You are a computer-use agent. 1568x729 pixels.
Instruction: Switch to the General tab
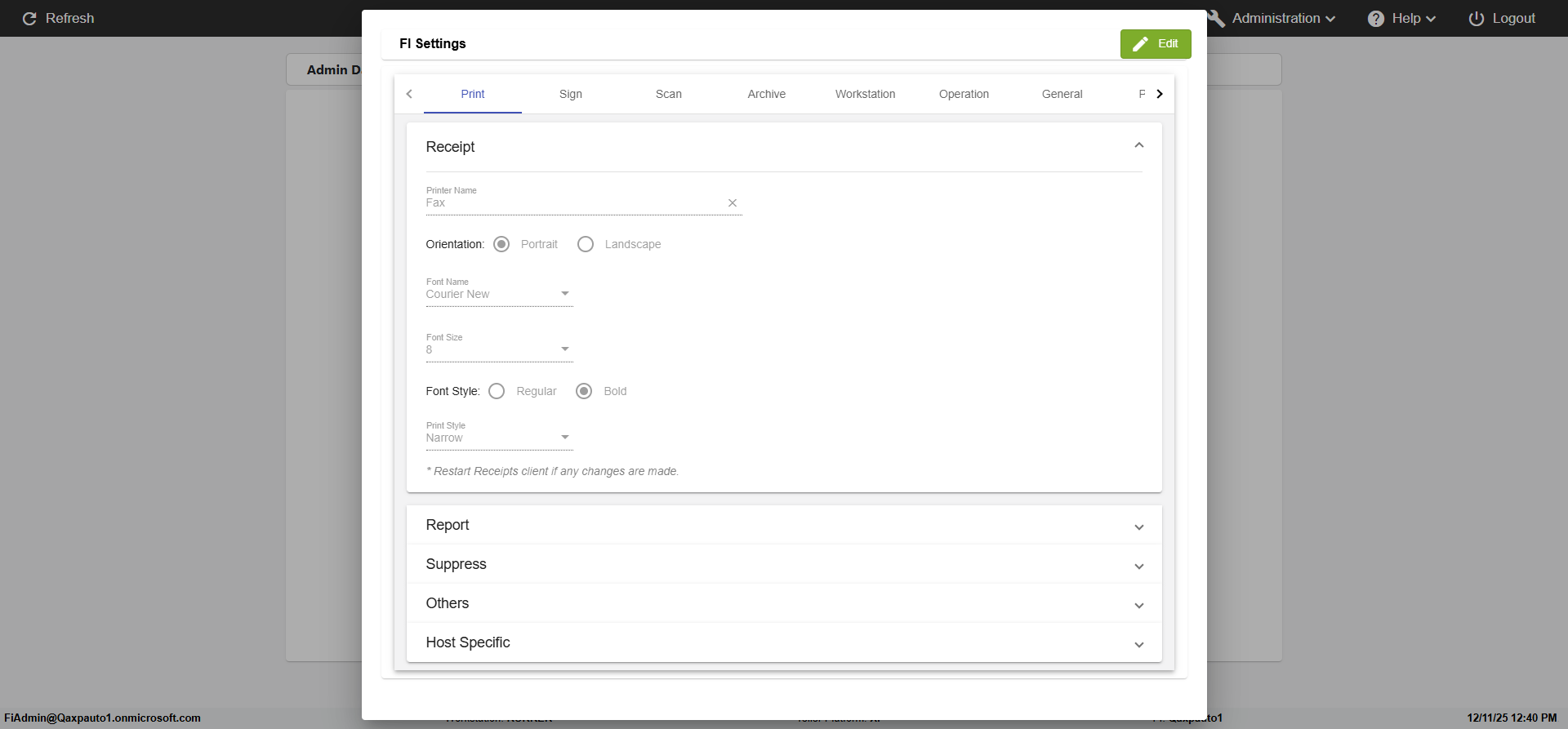click(x=1062, y=94)
